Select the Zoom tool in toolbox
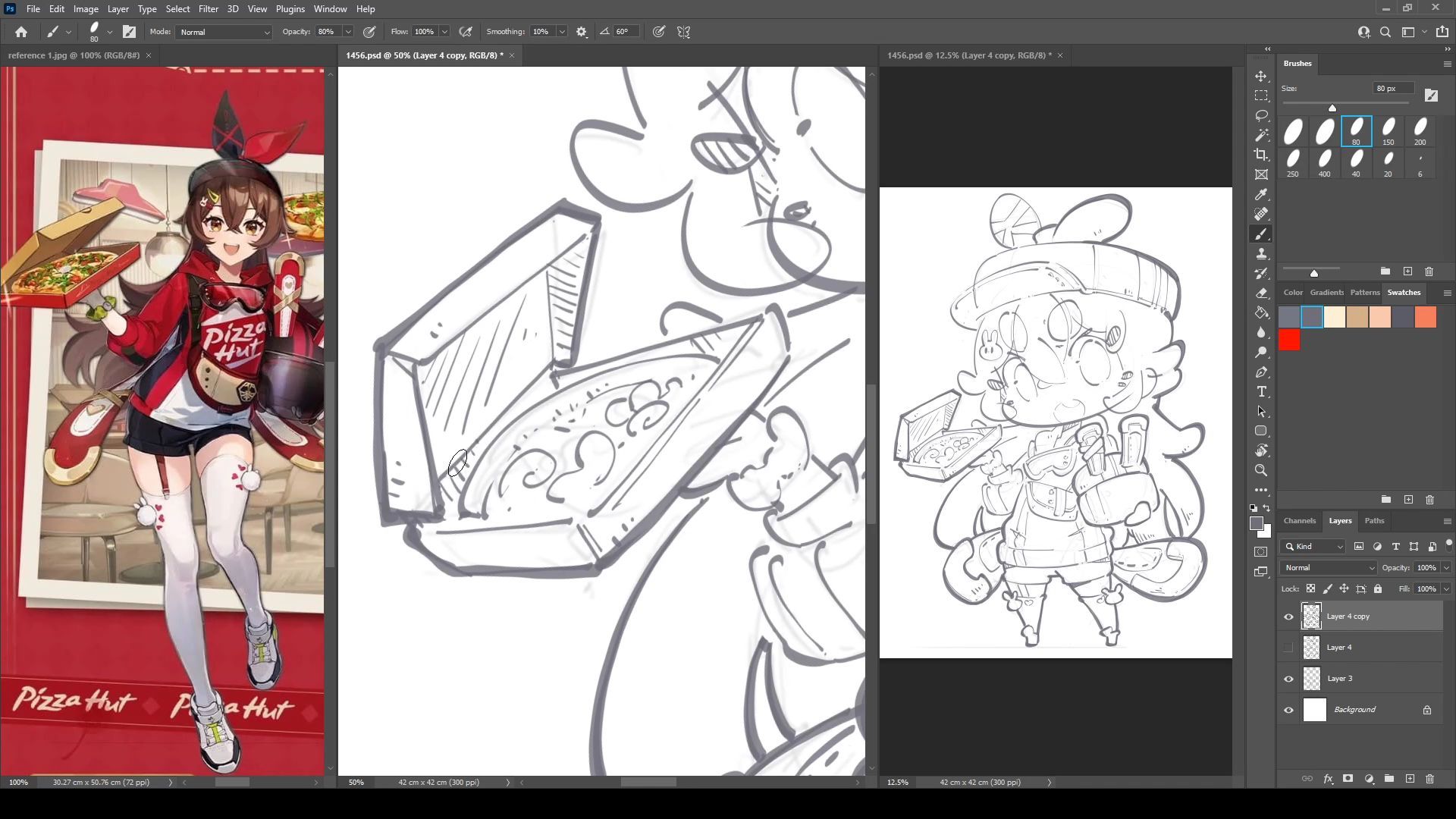Image resolution: width=1456 pixels, height=819 pixels. tap(1261, 471)
